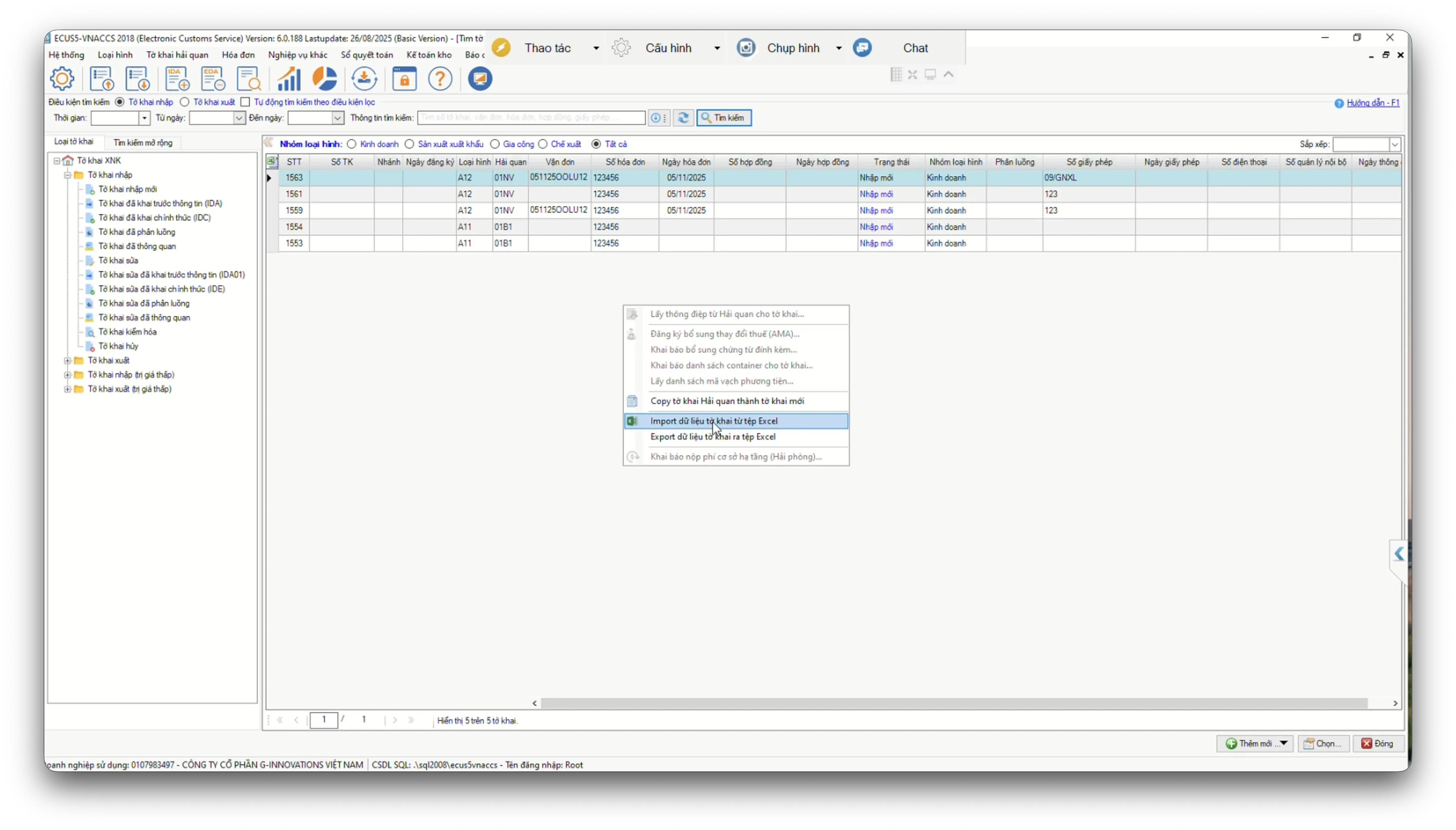Click the IDA new declaration icon
1456x830 pixels.
click(x=177, y=79)
